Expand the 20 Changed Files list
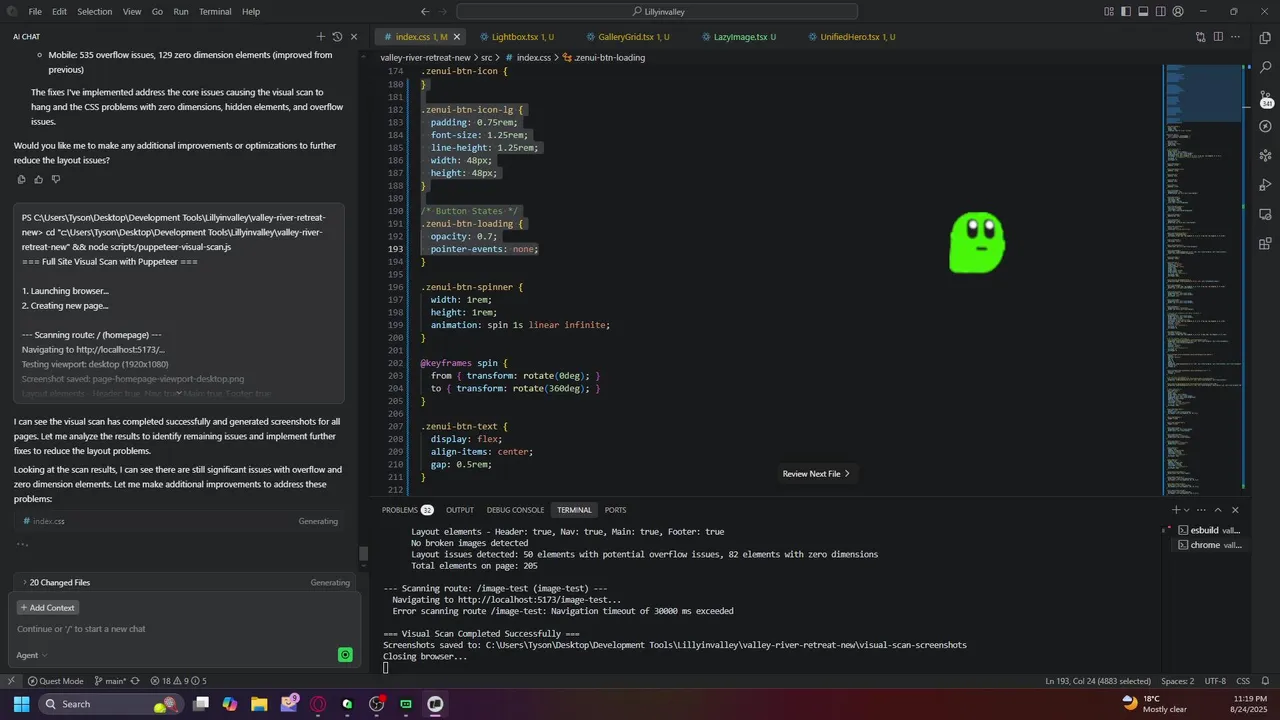This screenshot has width=1280, height=720. 186,582
